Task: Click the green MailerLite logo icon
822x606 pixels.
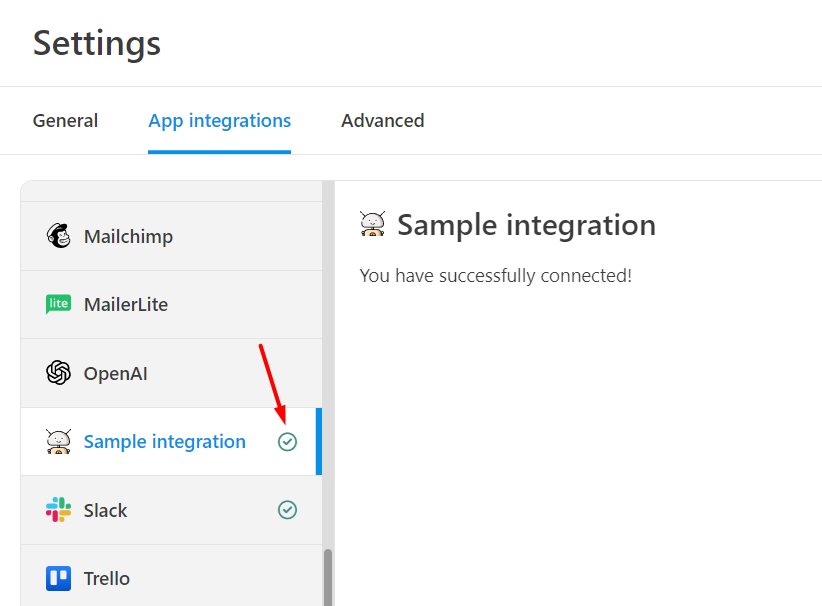Action: 59,304
